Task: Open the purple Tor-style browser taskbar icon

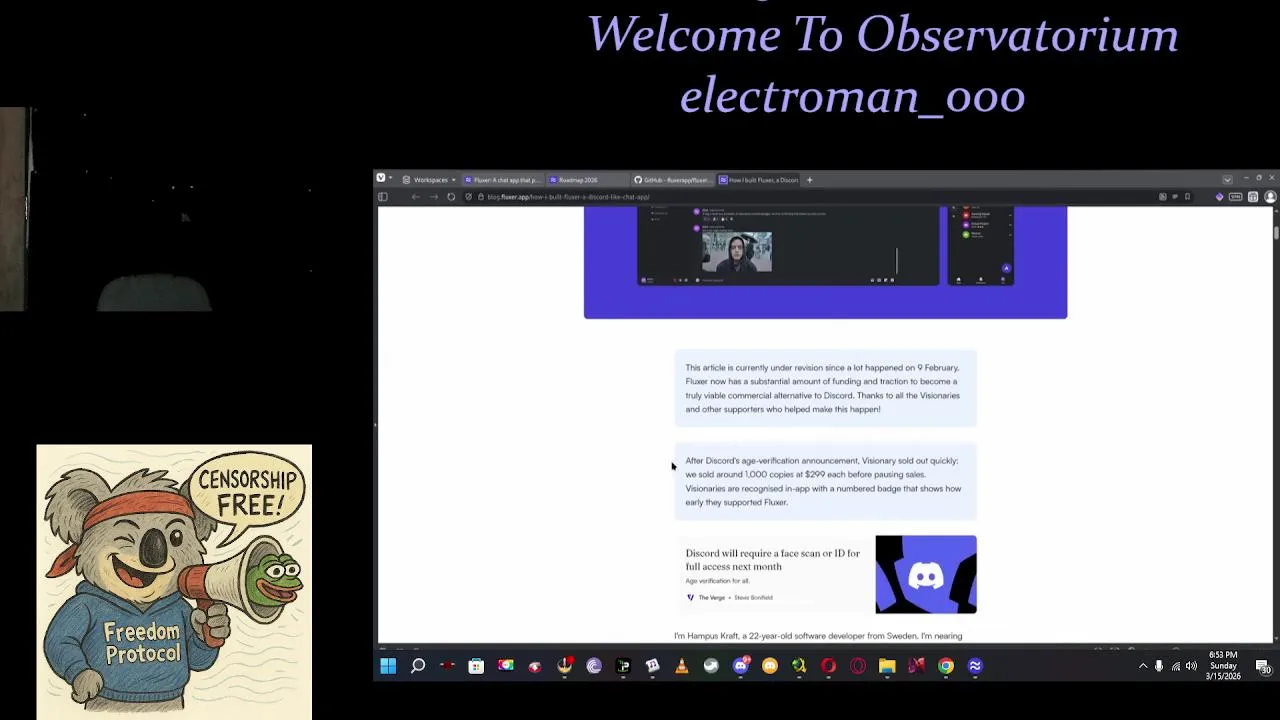Action: point(594,666)
